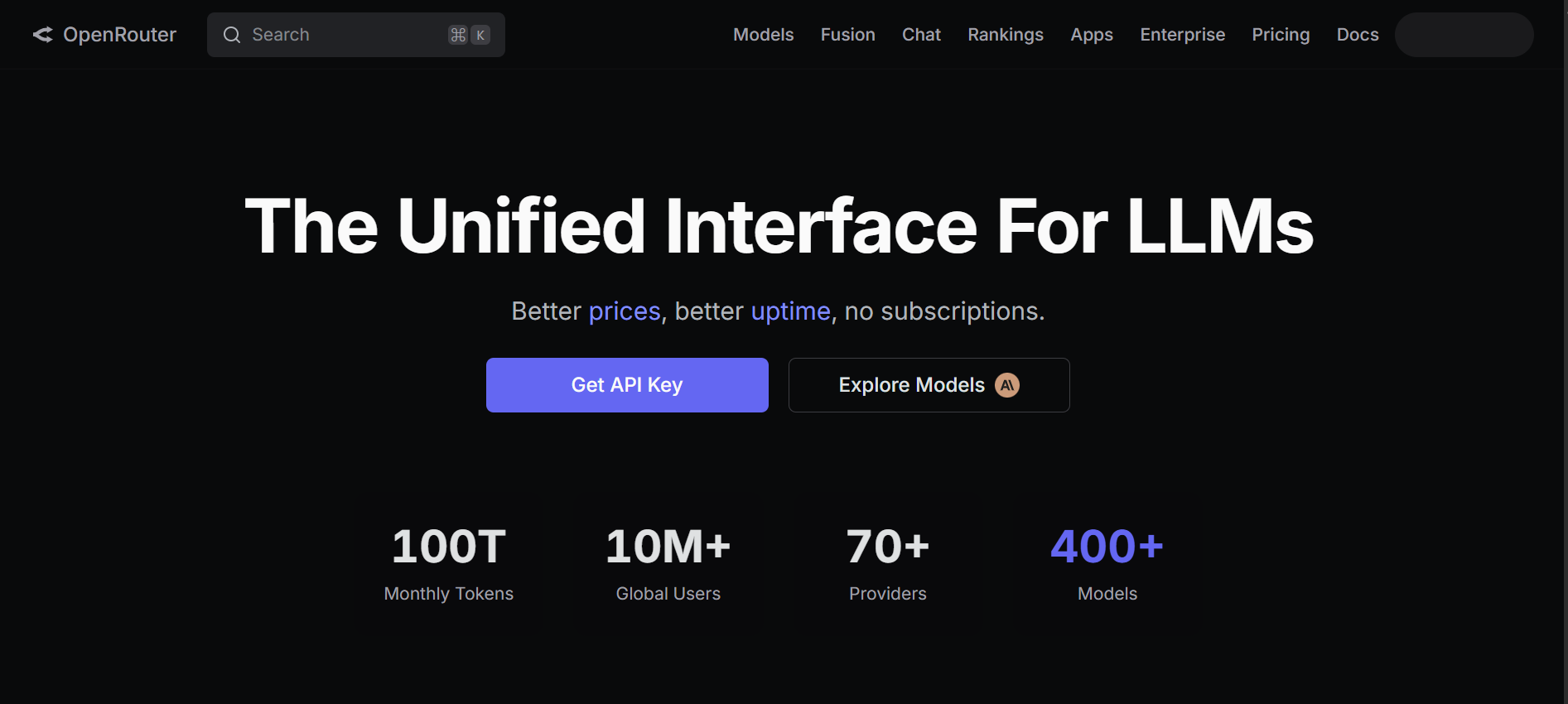The height and width of the screenshot is (704, 1568).
Task: Click the 10M+ Global Users stat
Action: tap(668, 563)
